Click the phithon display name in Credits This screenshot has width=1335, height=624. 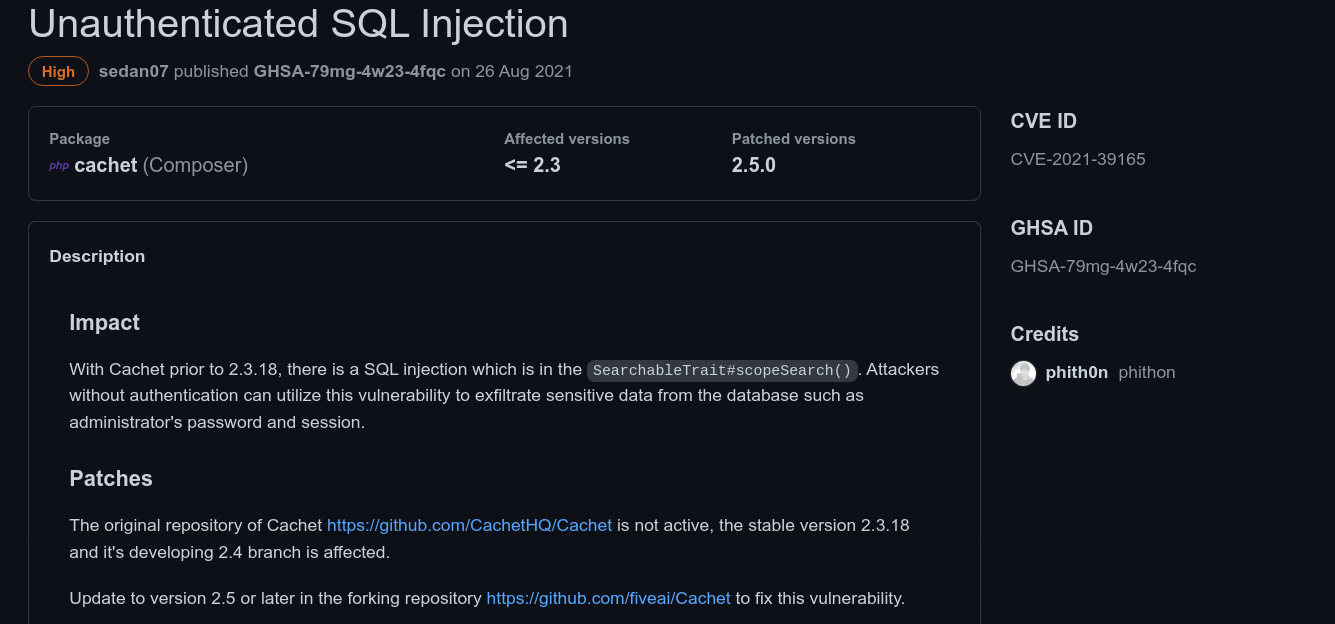1146,373
